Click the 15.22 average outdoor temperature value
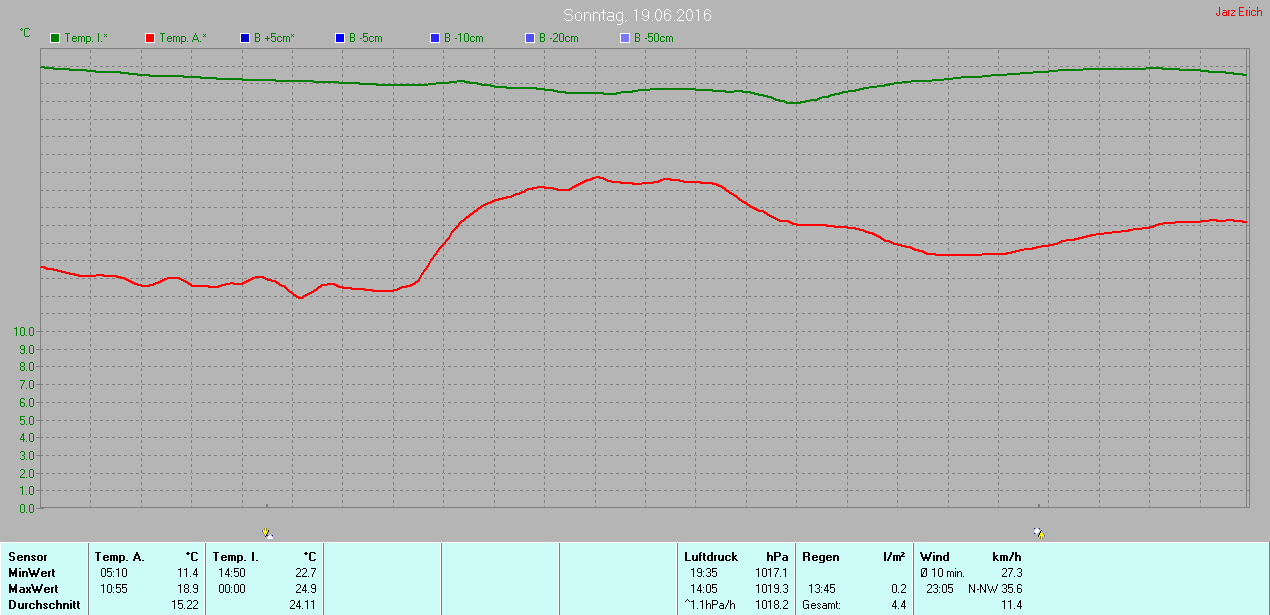Image resolution: width=1270 pixels, height=615 pixels. click(x=185, y=605)
